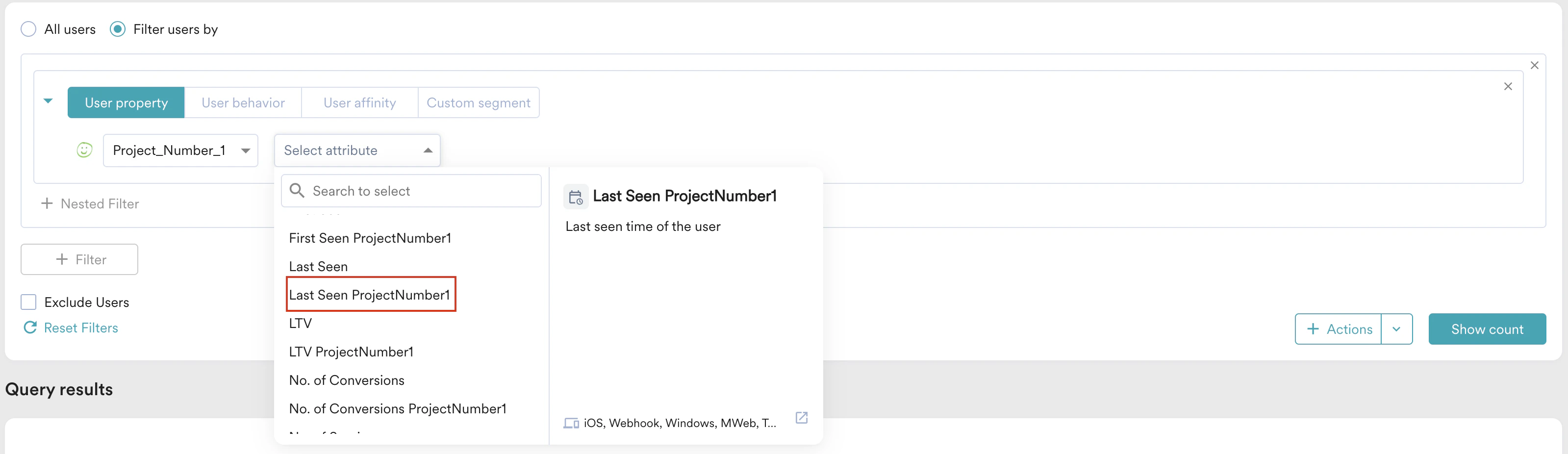
Task: Switch to the Custom segment tab
Action: coord(479,102)
